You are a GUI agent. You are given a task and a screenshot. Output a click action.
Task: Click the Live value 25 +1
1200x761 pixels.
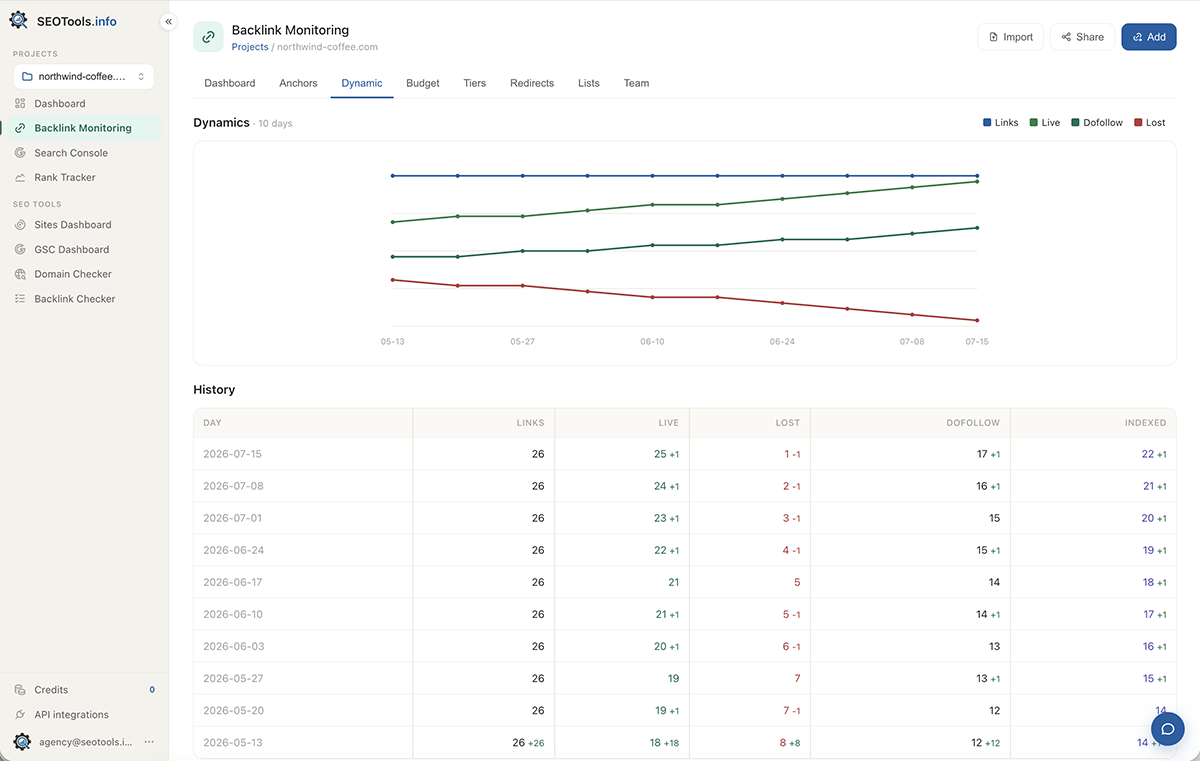click(667, 454)
